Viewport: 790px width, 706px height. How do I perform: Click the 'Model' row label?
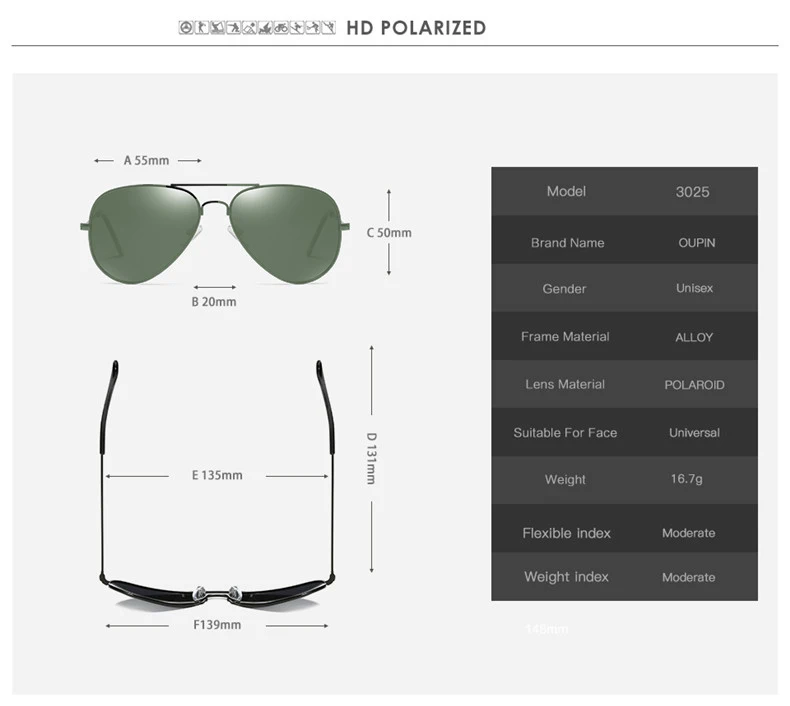566,191
